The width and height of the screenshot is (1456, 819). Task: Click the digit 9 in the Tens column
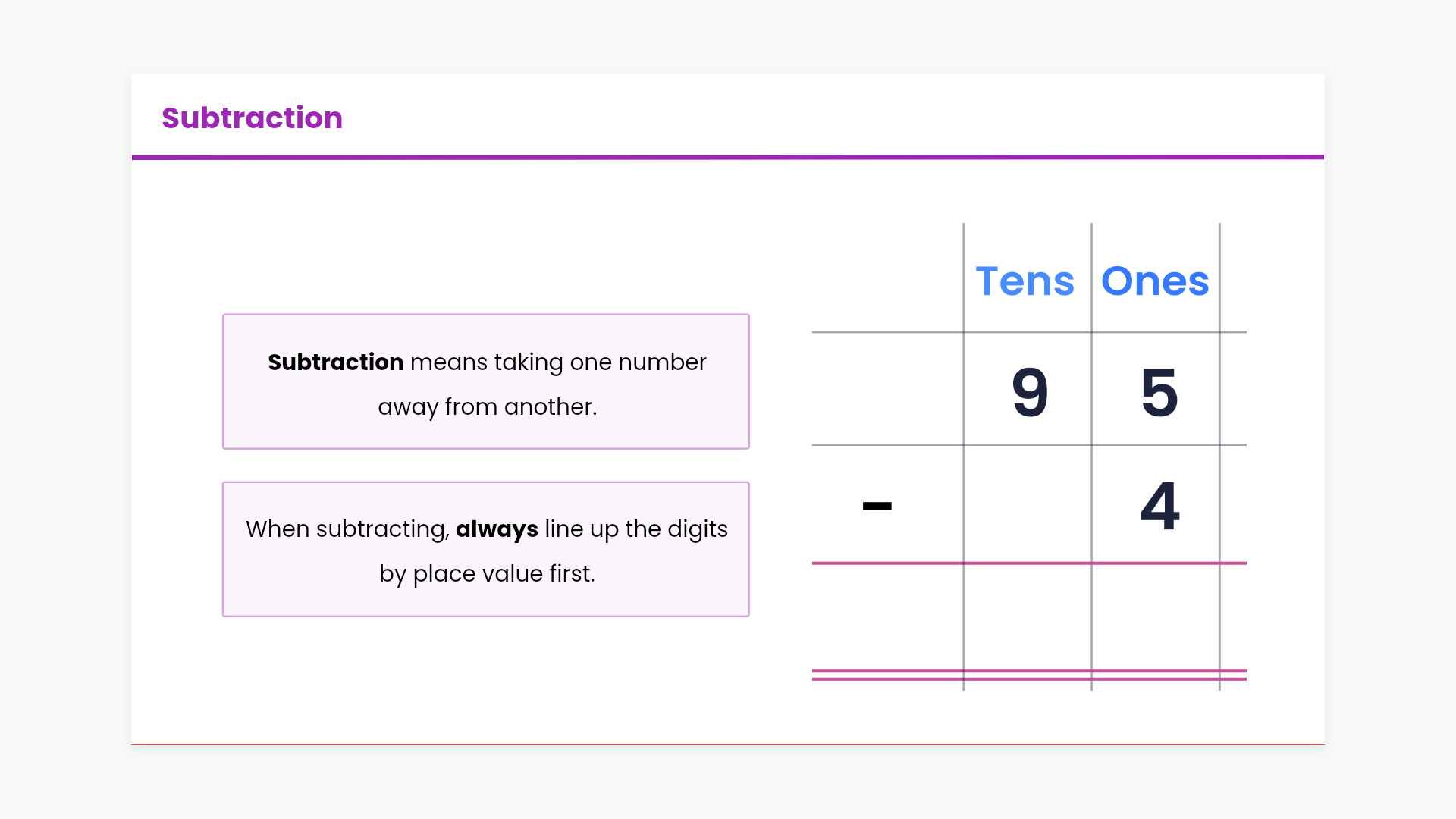(x=1030, y=392)
